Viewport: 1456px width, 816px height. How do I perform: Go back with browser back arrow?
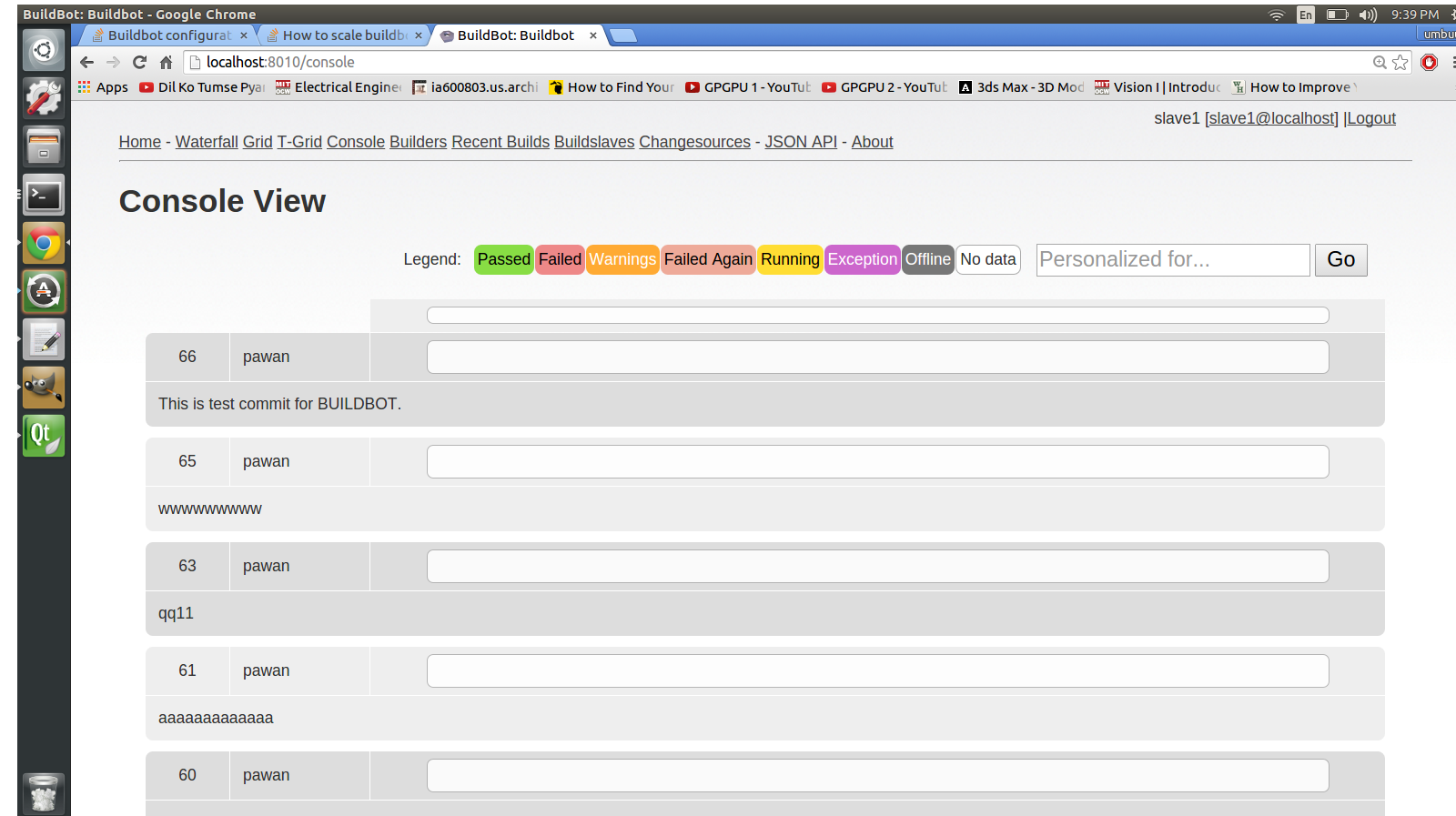pos(86,62)
